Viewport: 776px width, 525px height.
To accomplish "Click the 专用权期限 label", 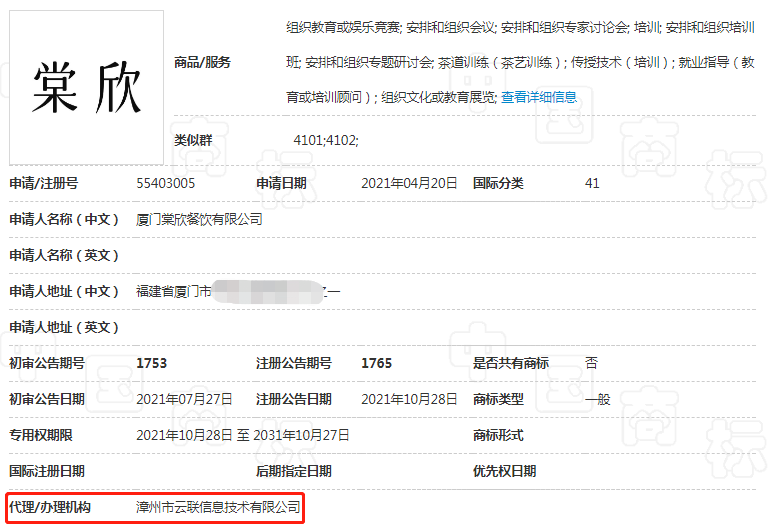I will pos(41,435).
